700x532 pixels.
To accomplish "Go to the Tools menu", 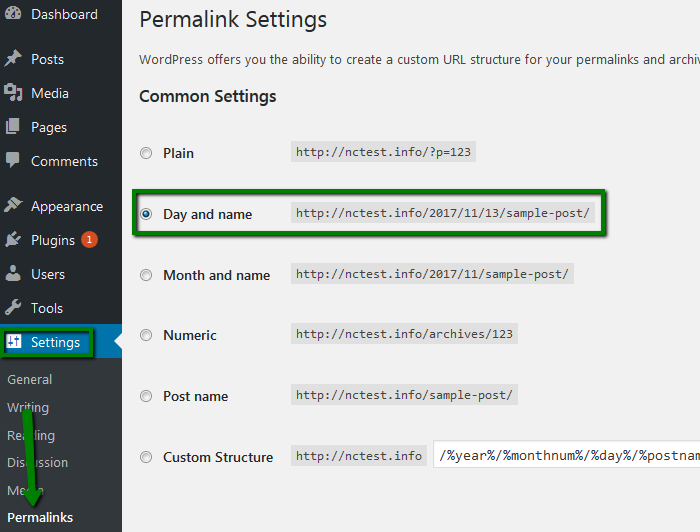I will [x=47, y=308].
